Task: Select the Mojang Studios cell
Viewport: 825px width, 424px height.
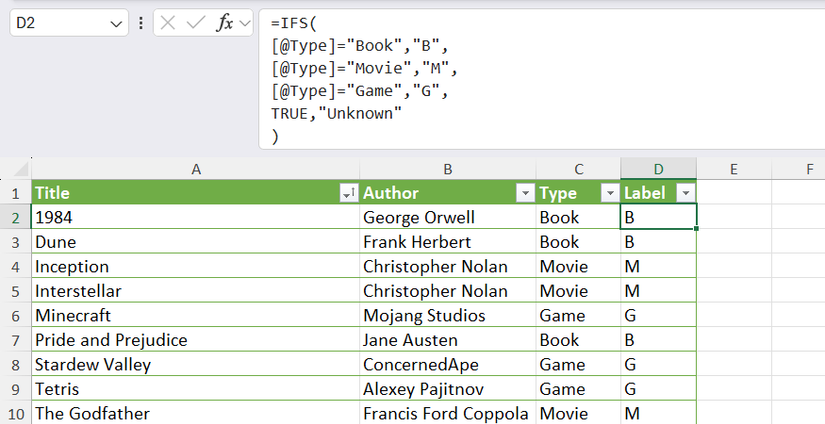Action: tap(448, 316)
